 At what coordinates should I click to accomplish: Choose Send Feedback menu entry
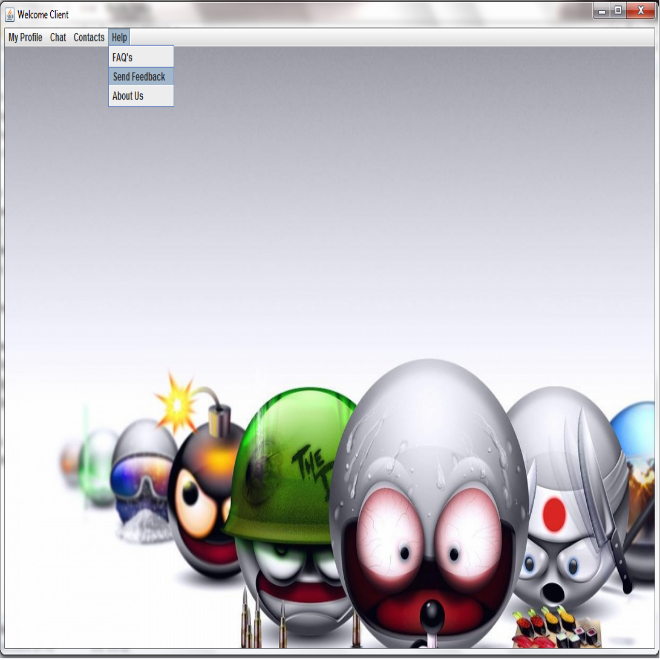[x=141, y=77]
